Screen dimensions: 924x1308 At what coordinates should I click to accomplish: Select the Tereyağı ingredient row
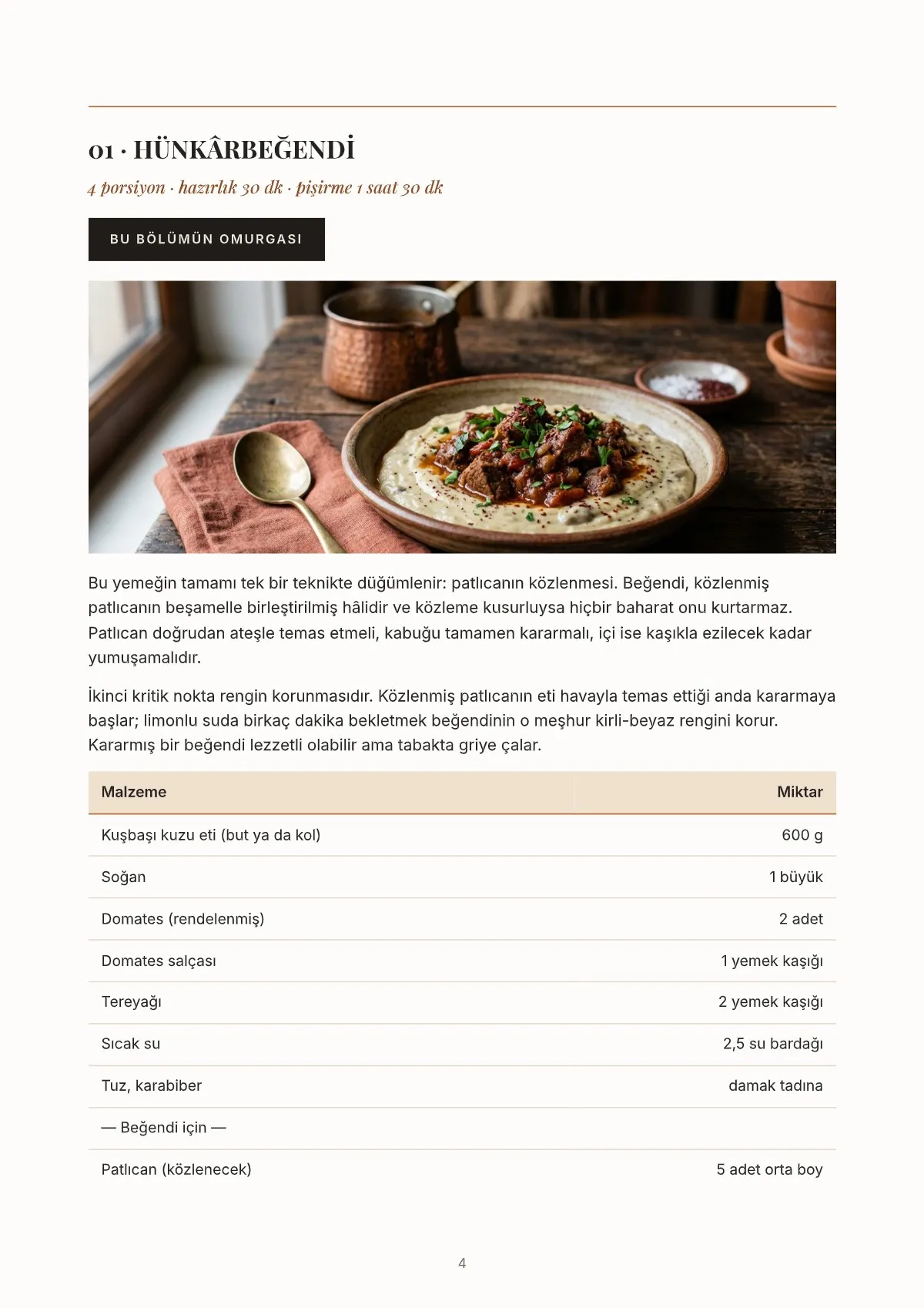462,1002
